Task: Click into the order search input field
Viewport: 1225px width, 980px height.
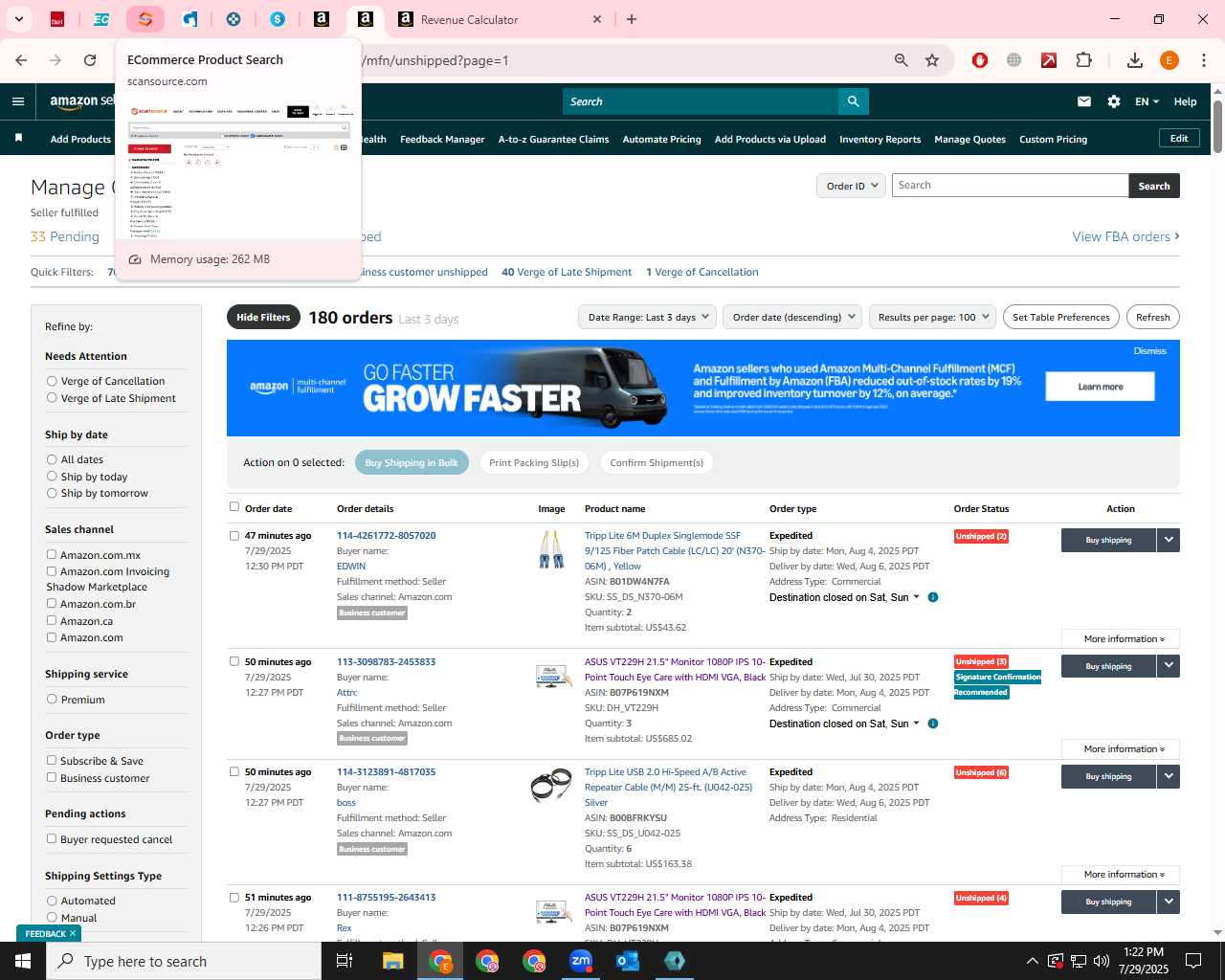Action: (x=1010, y=186)
